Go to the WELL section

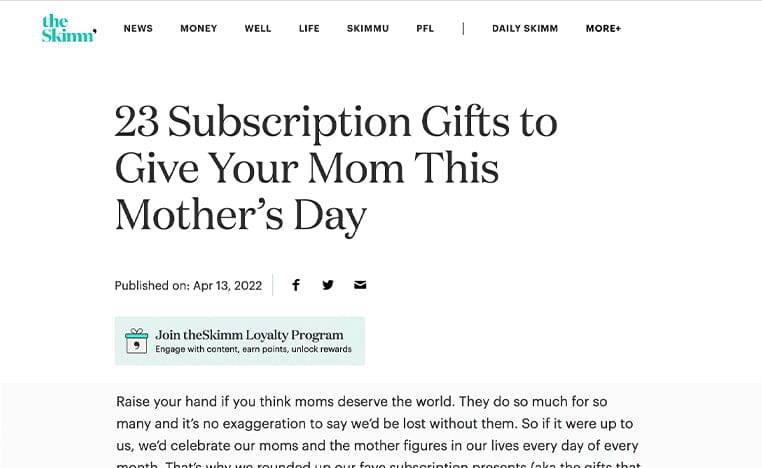click(258, 29)
